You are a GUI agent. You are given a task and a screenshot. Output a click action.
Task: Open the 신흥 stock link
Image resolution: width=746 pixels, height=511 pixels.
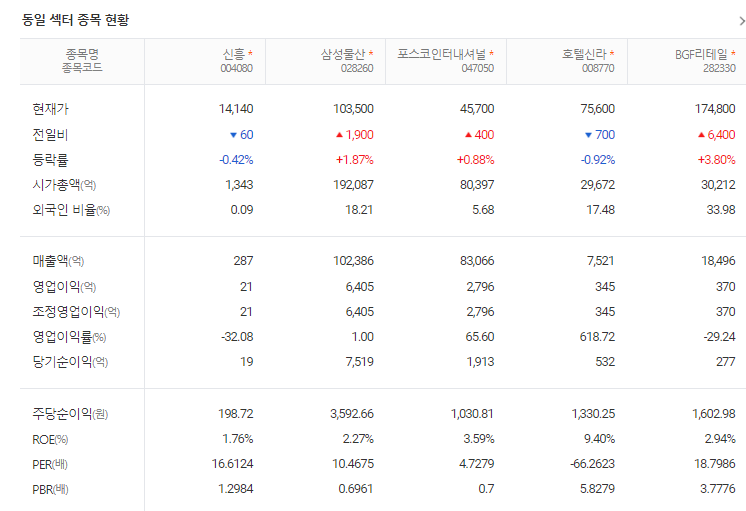(234, 54)
